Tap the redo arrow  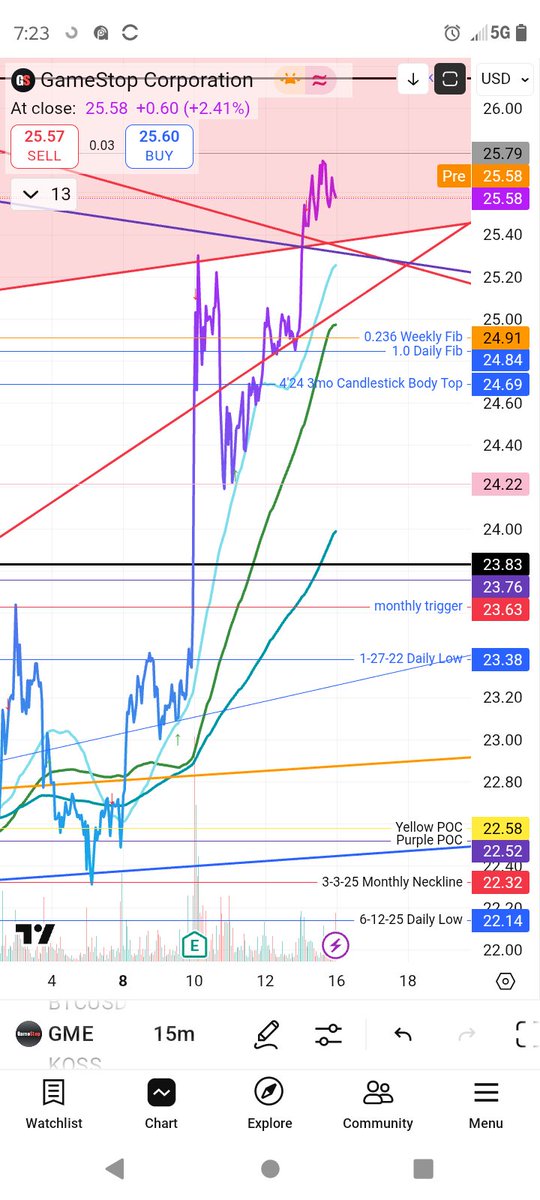(x=467, y=1034)
